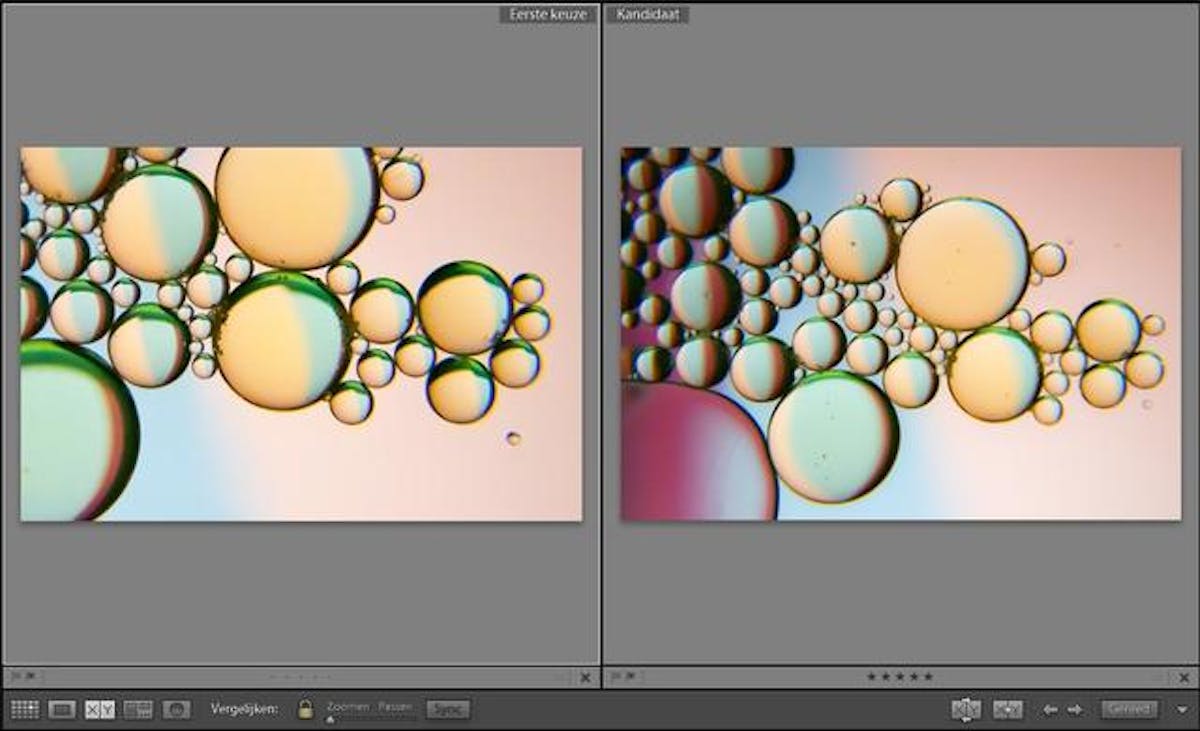Close the Kandidaat panel with X

click(x=1186, y=677)
